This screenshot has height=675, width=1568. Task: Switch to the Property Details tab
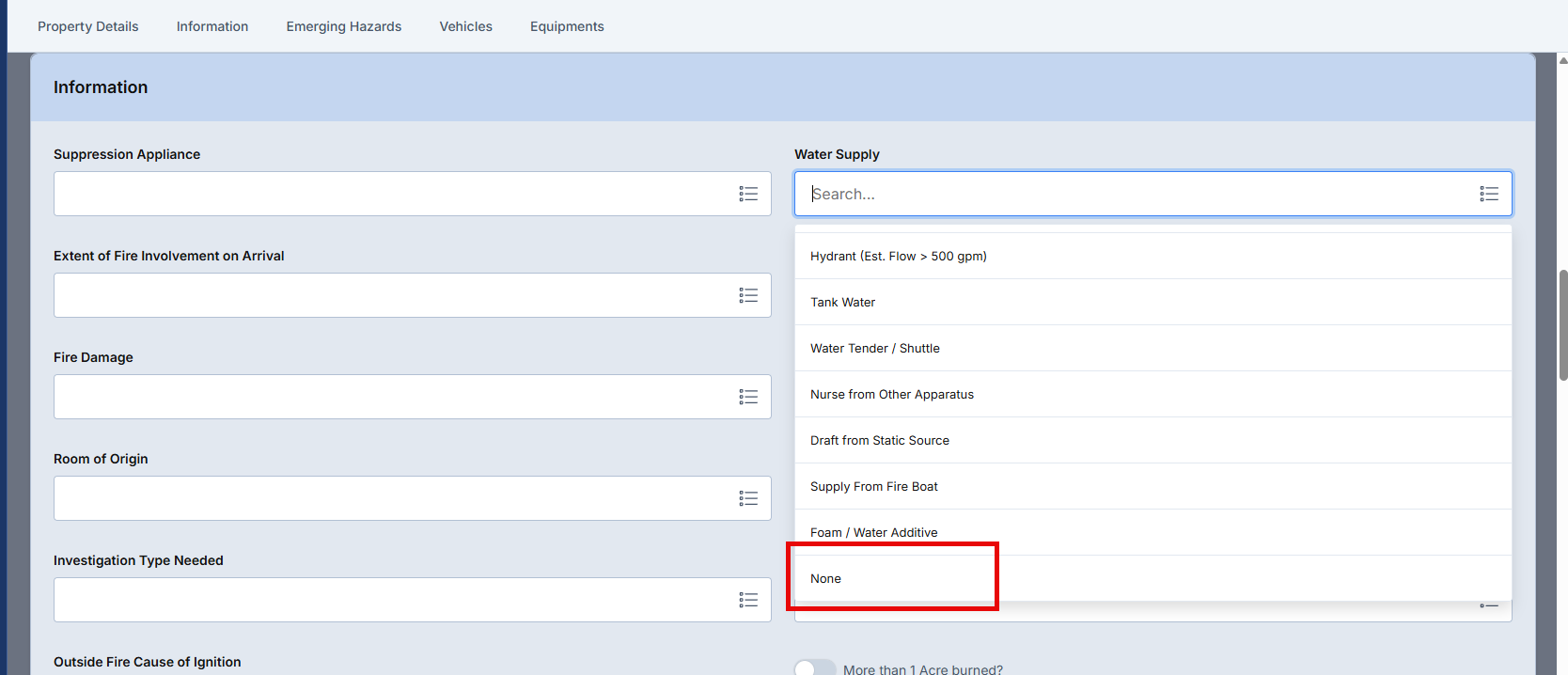click(x=87, y=26)
